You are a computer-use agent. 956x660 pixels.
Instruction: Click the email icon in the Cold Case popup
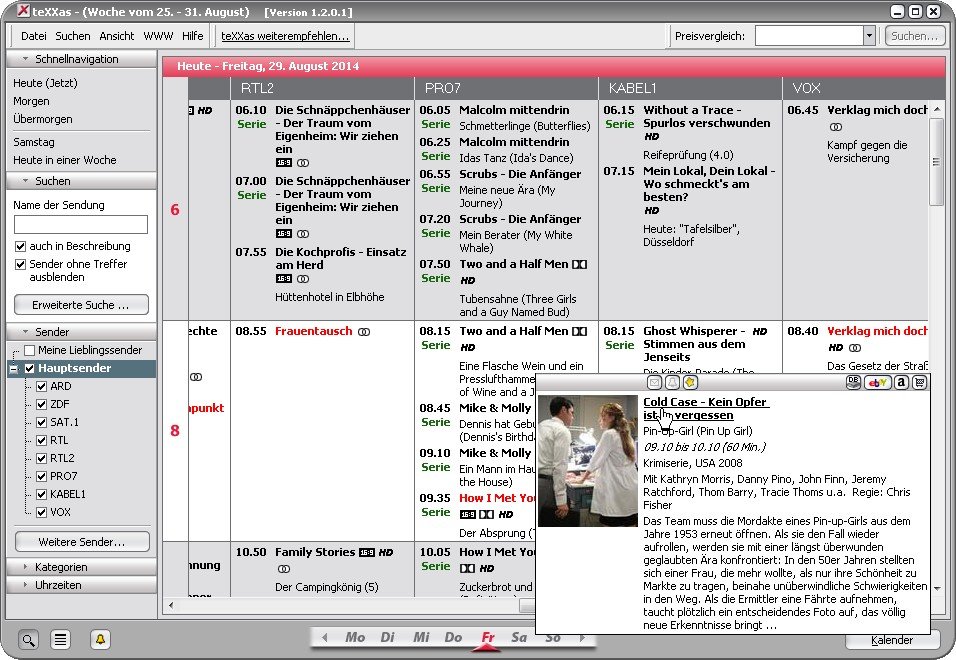click(654, 383)
